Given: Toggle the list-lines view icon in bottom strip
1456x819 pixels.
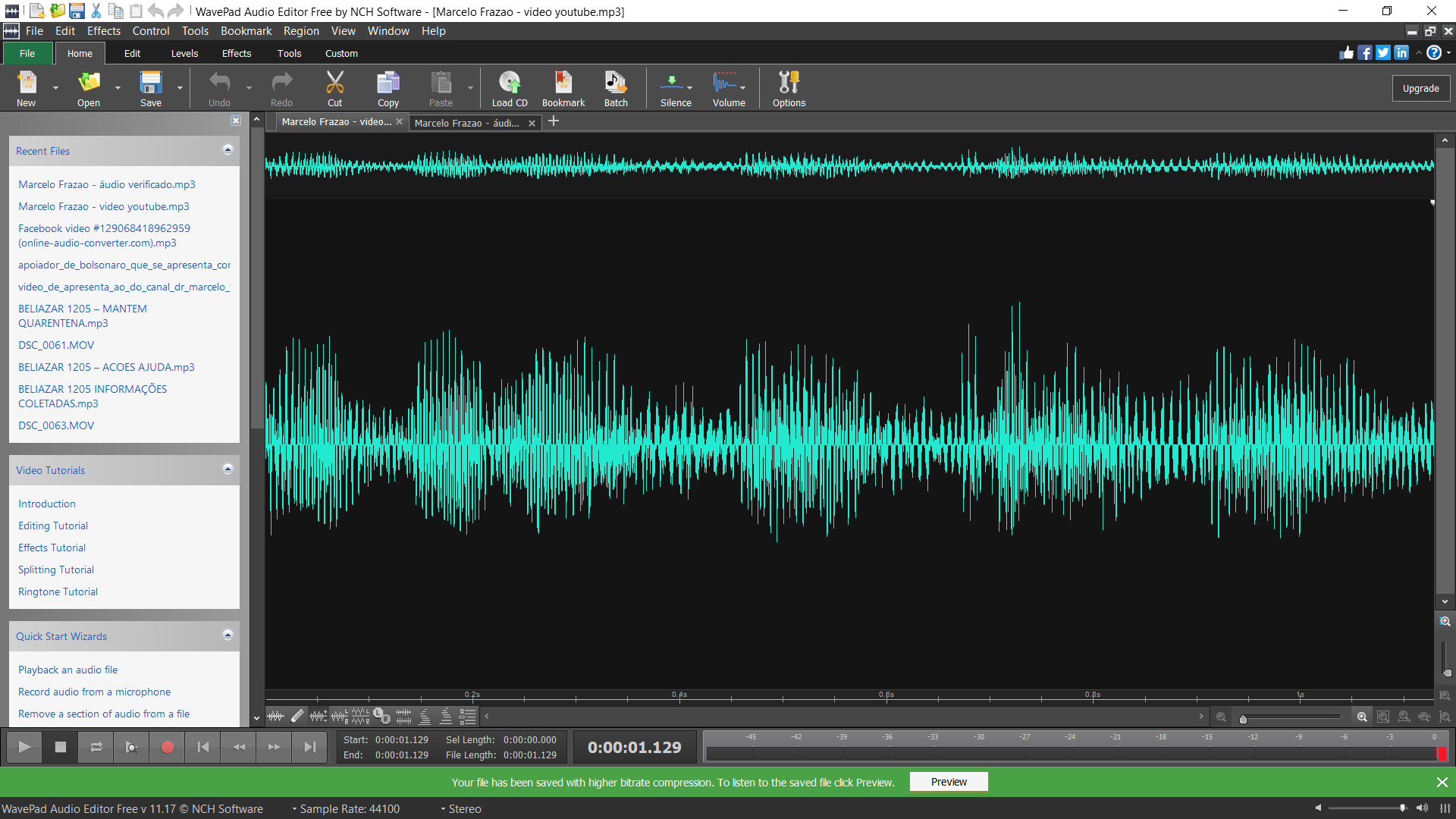Looking at the screenshot, I should [468, 716].
